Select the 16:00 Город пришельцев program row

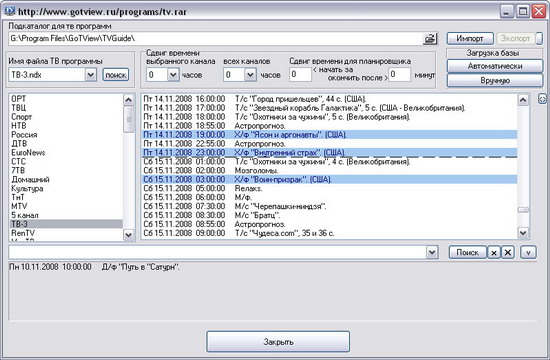point(330,99)
